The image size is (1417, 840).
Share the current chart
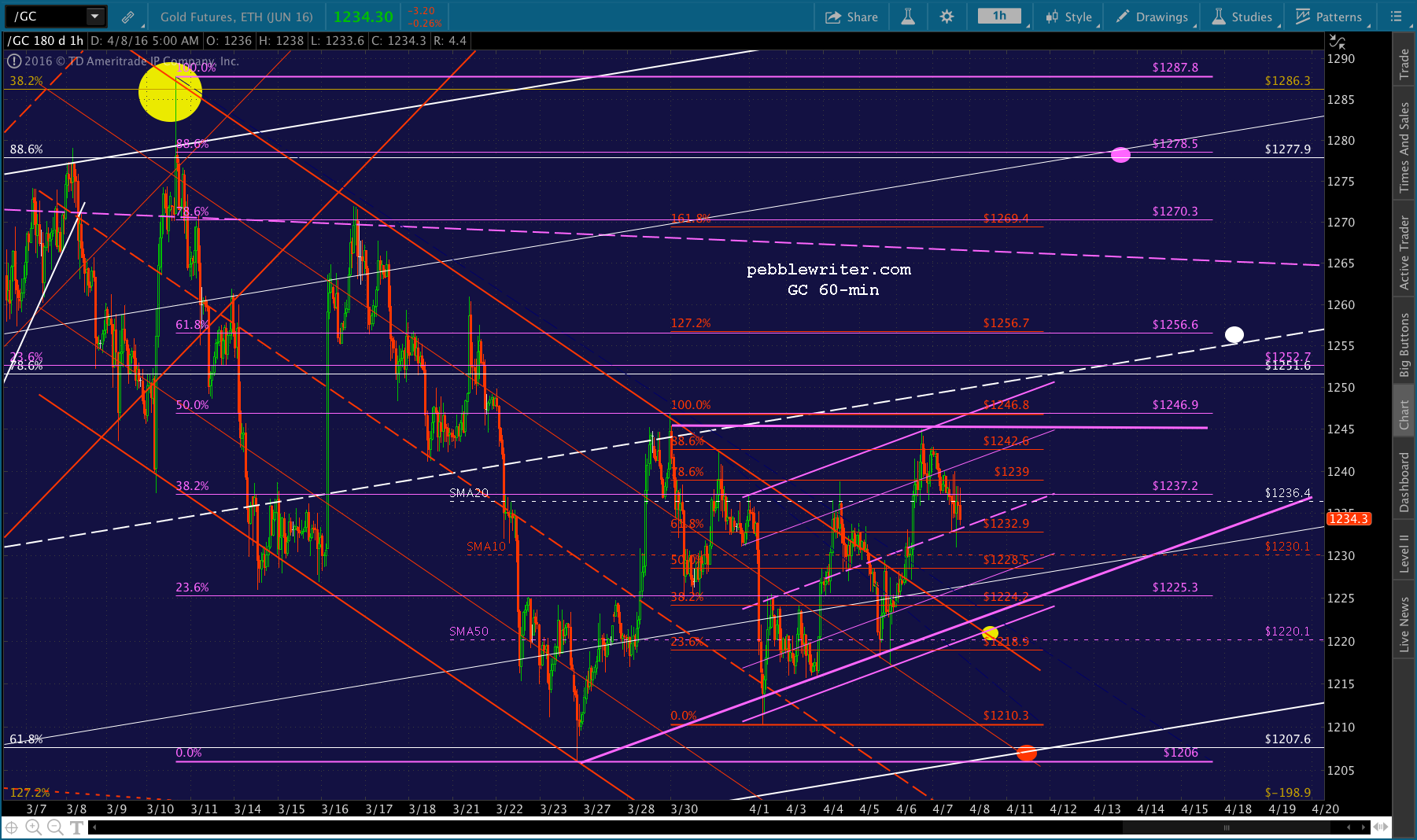tap(851, 17)
